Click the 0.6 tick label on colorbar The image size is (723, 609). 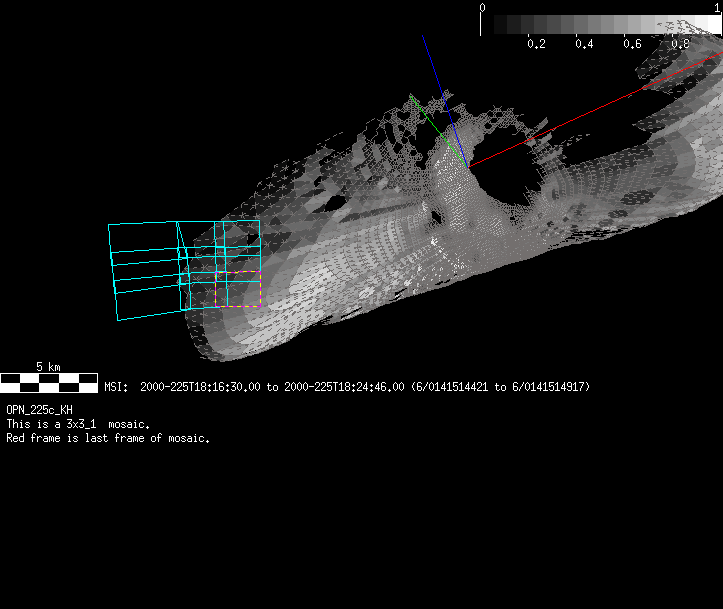tap(632, 44)
